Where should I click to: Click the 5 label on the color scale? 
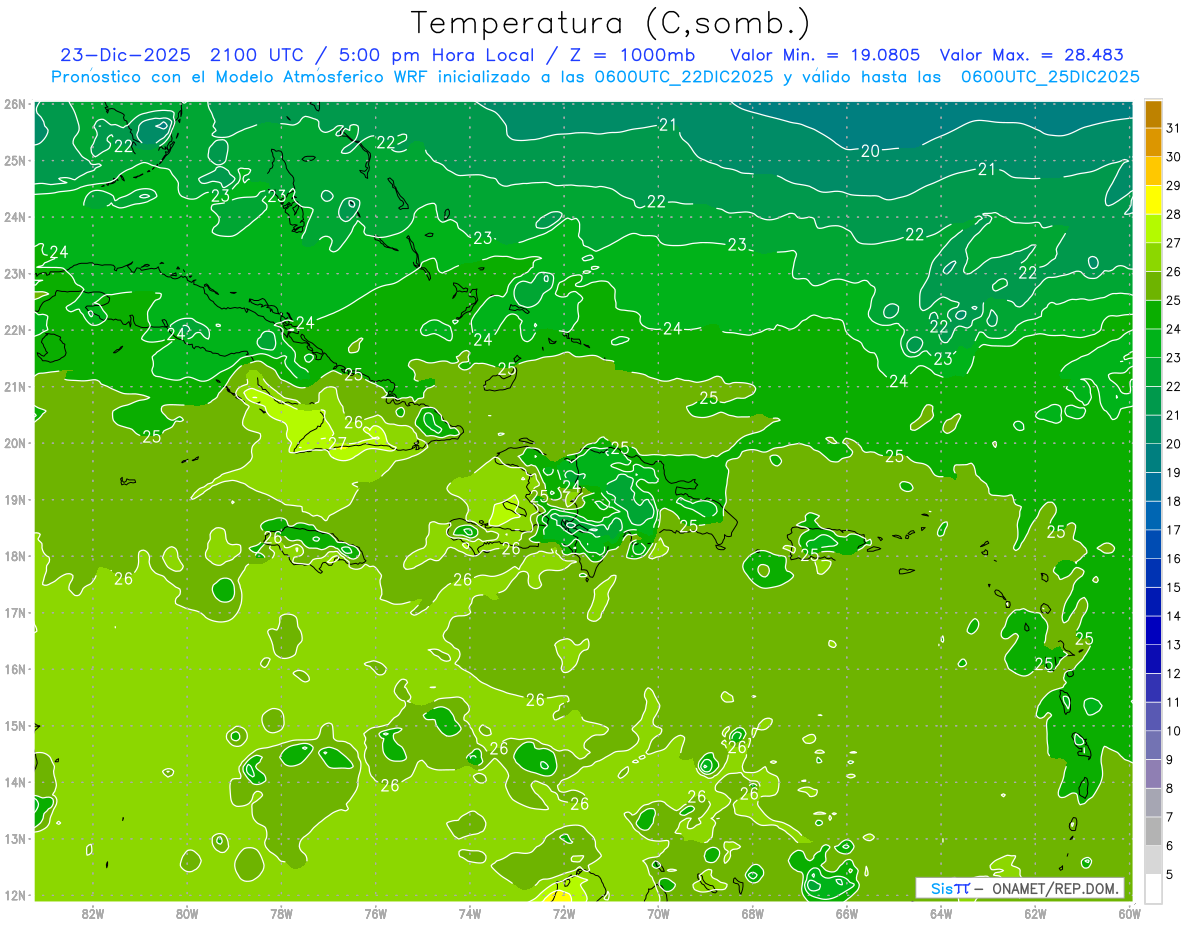pyautogui.click(x=1170, y=874)
